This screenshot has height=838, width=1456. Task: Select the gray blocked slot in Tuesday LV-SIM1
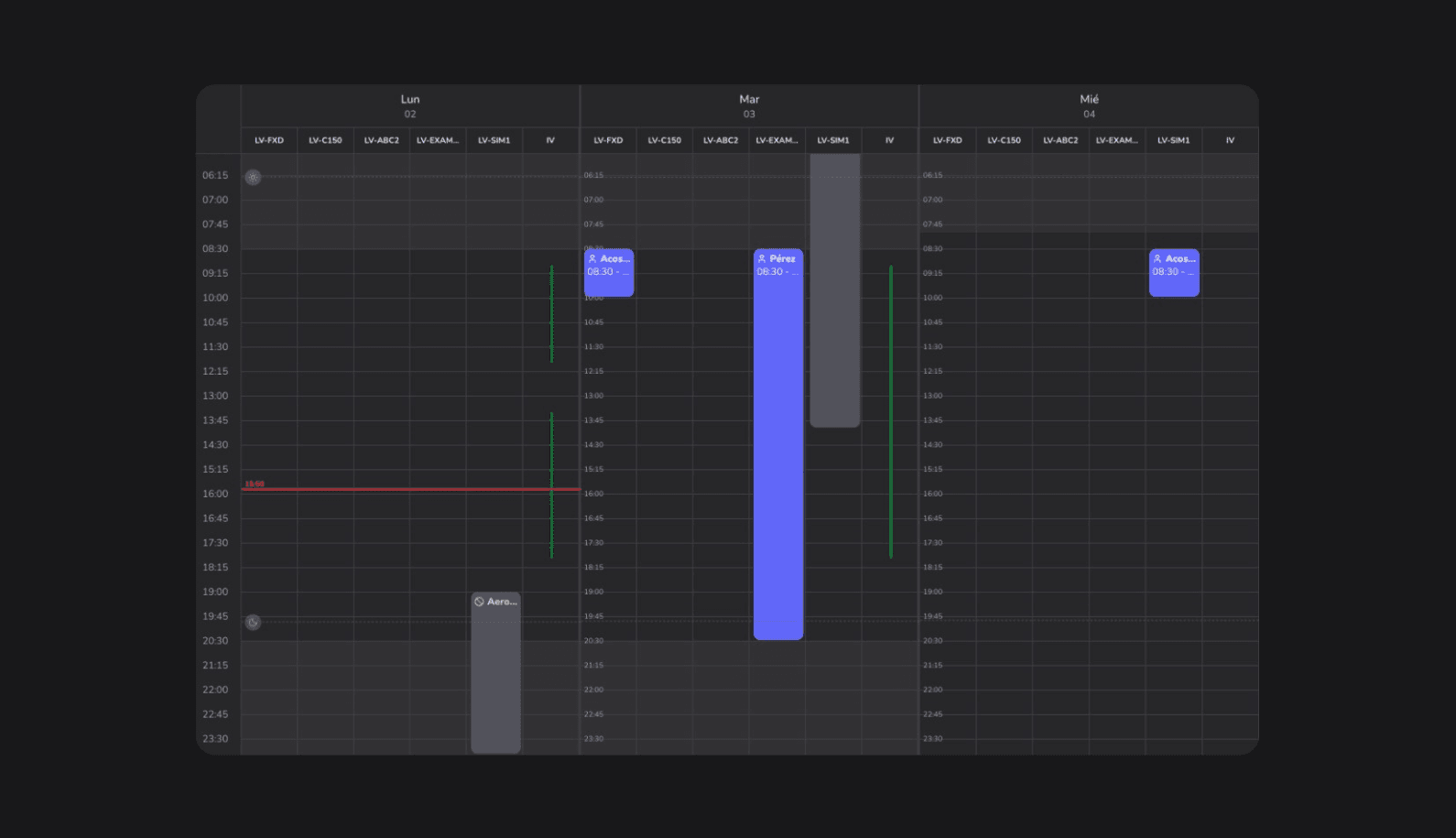coord(834,293)
